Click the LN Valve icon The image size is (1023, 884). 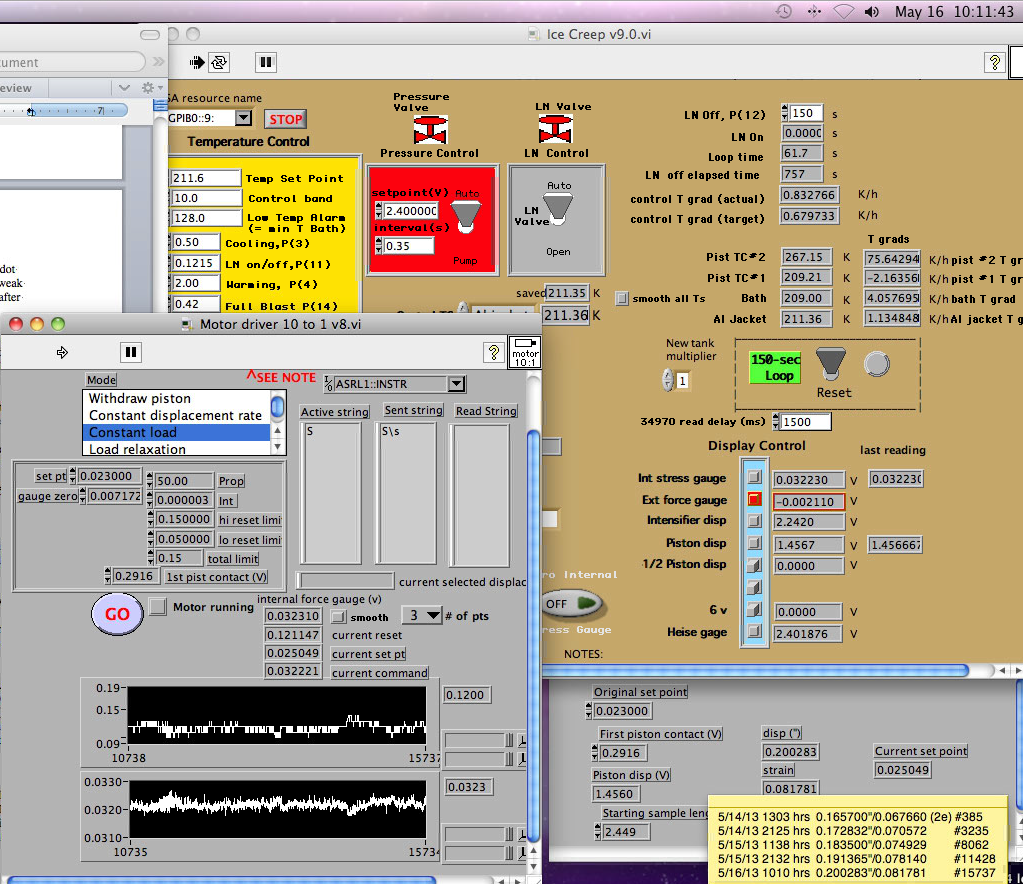[555, 129]
